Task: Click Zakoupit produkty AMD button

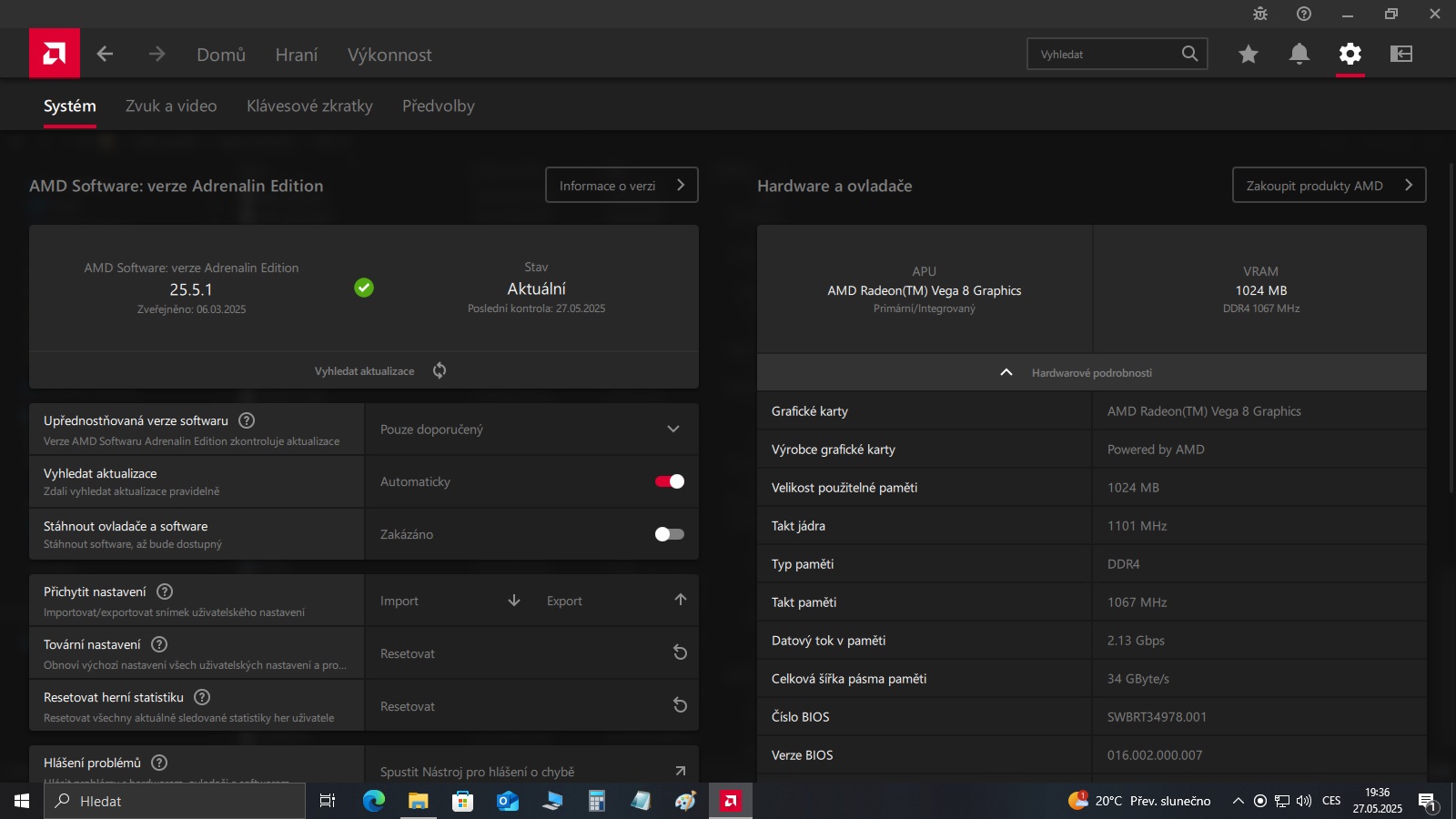Action: pyautogui.click(x=1329, y=185)
